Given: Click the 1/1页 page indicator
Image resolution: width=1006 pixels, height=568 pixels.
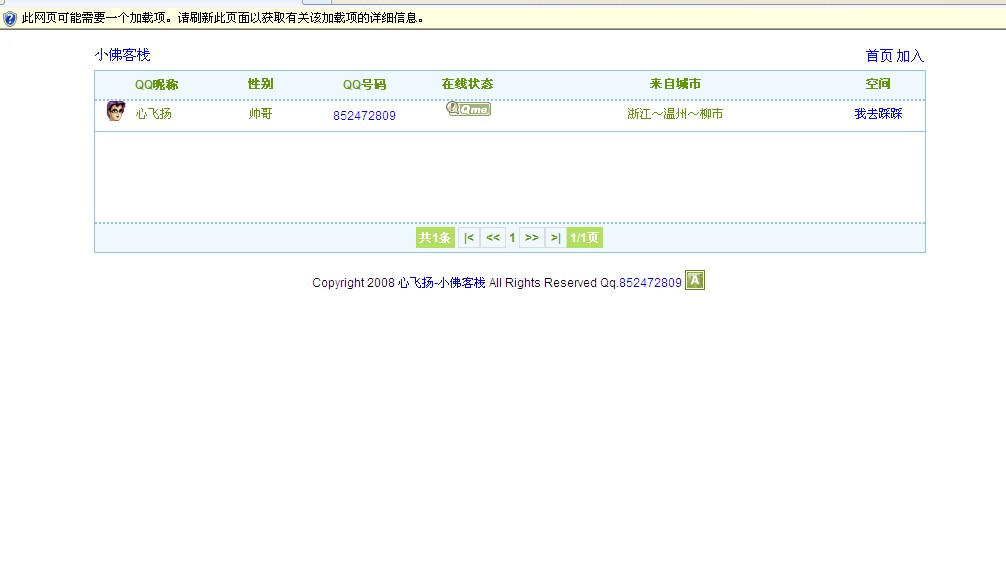Looking at the screenshot, I should (584, 237).
